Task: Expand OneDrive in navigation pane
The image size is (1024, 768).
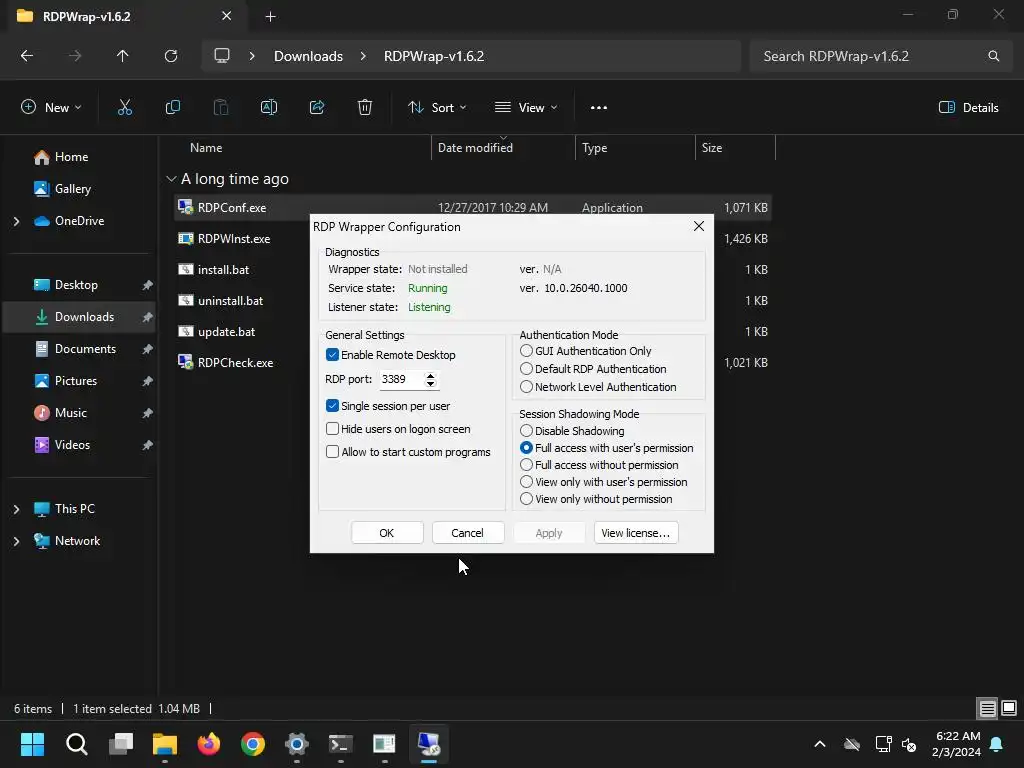Action: coord(16,221)
